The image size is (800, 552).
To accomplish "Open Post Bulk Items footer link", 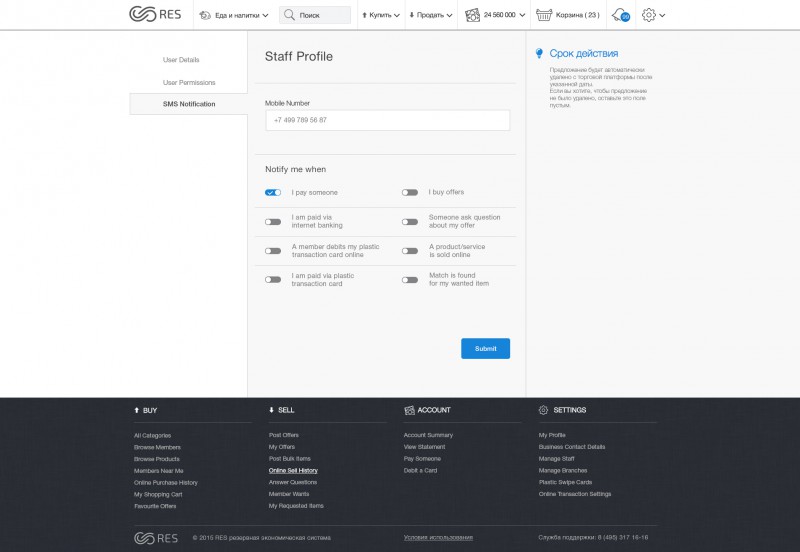I will tap(290, 459).
